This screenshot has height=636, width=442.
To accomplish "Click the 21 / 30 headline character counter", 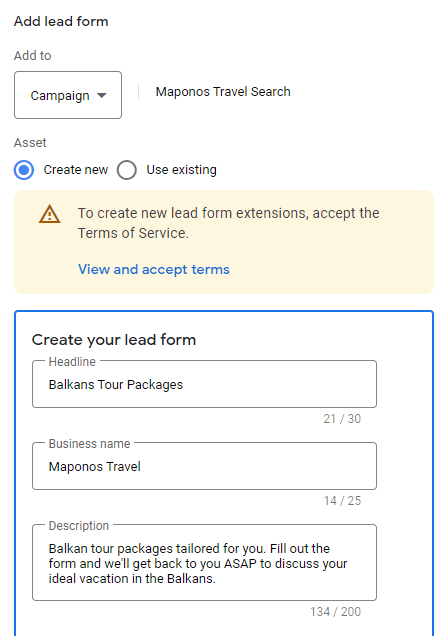I will point(342,419).
